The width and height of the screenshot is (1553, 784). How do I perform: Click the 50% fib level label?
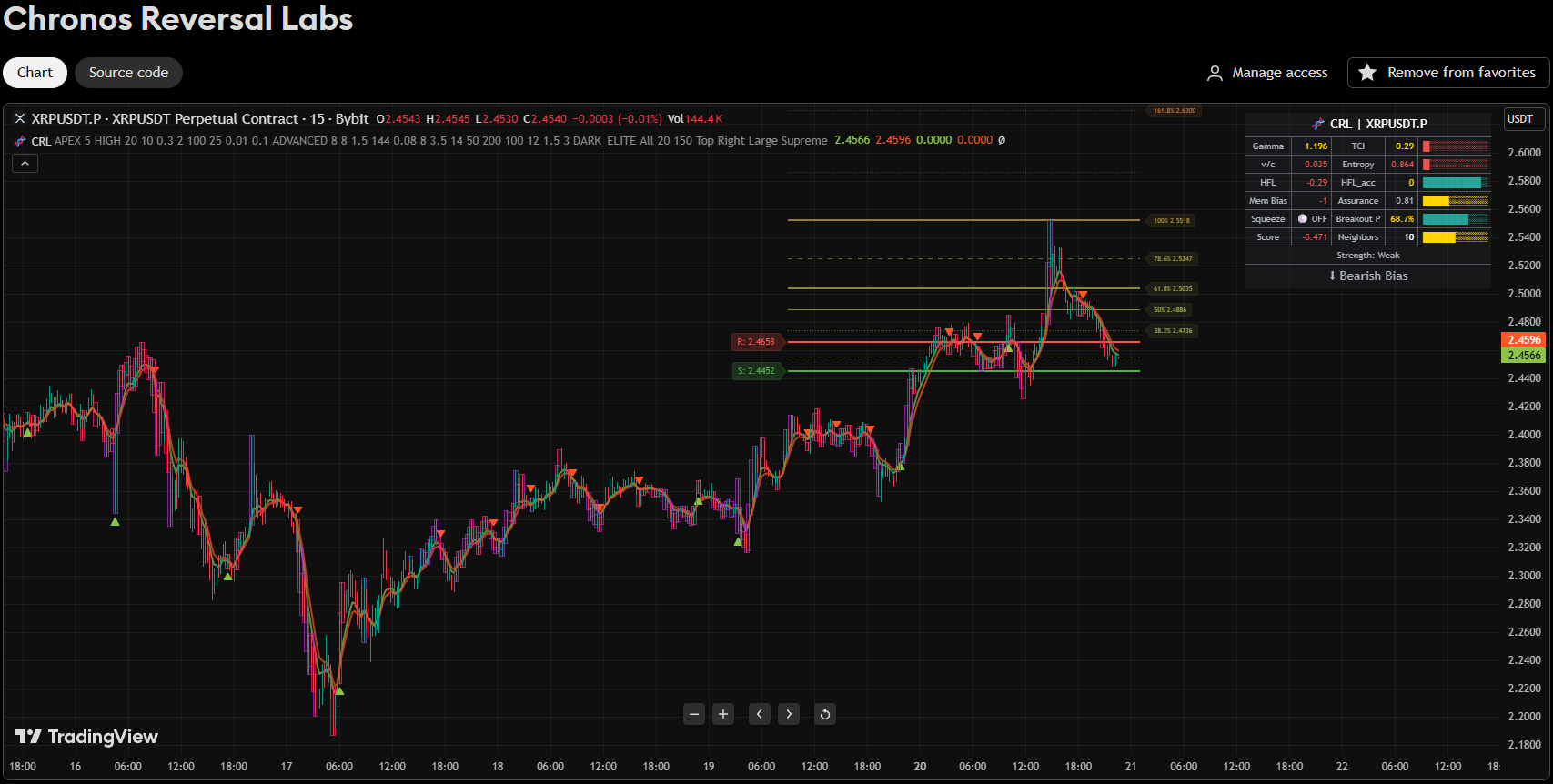pos(1169,309)
